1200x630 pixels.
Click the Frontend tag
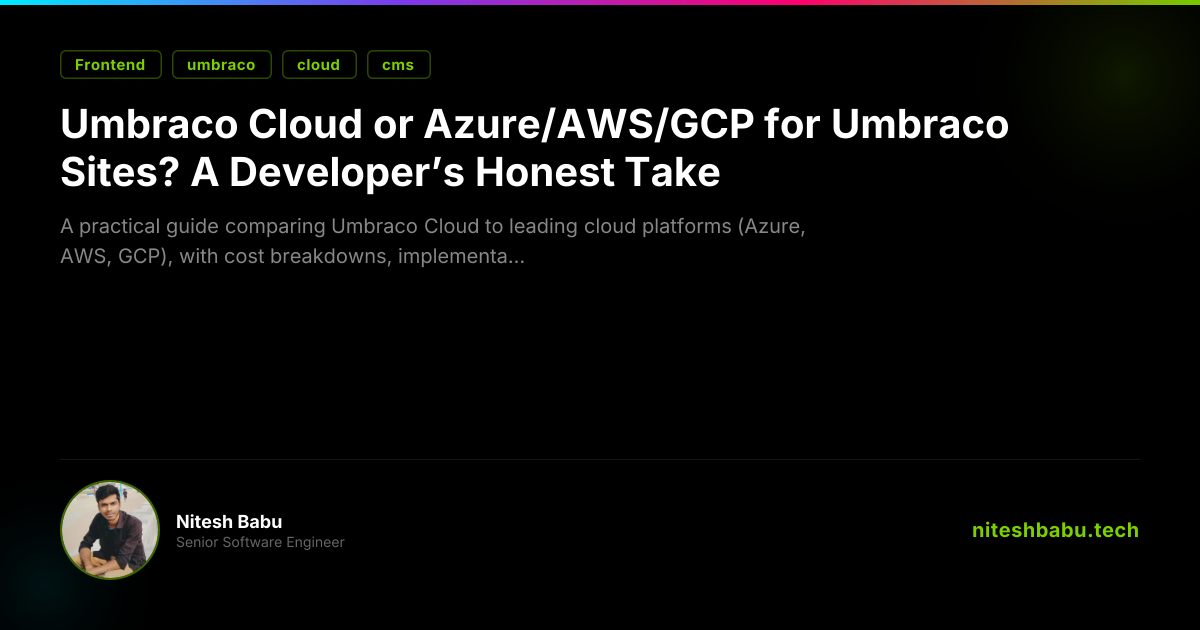110,65
